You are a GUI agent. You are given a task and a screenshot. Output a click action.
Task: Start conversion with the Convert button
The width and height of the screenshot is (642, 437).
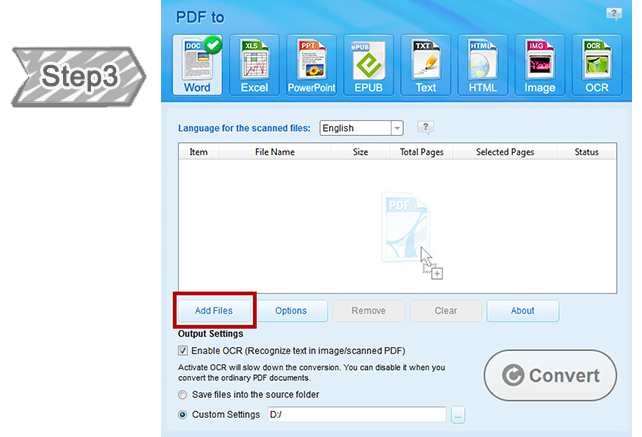(550, 376)
